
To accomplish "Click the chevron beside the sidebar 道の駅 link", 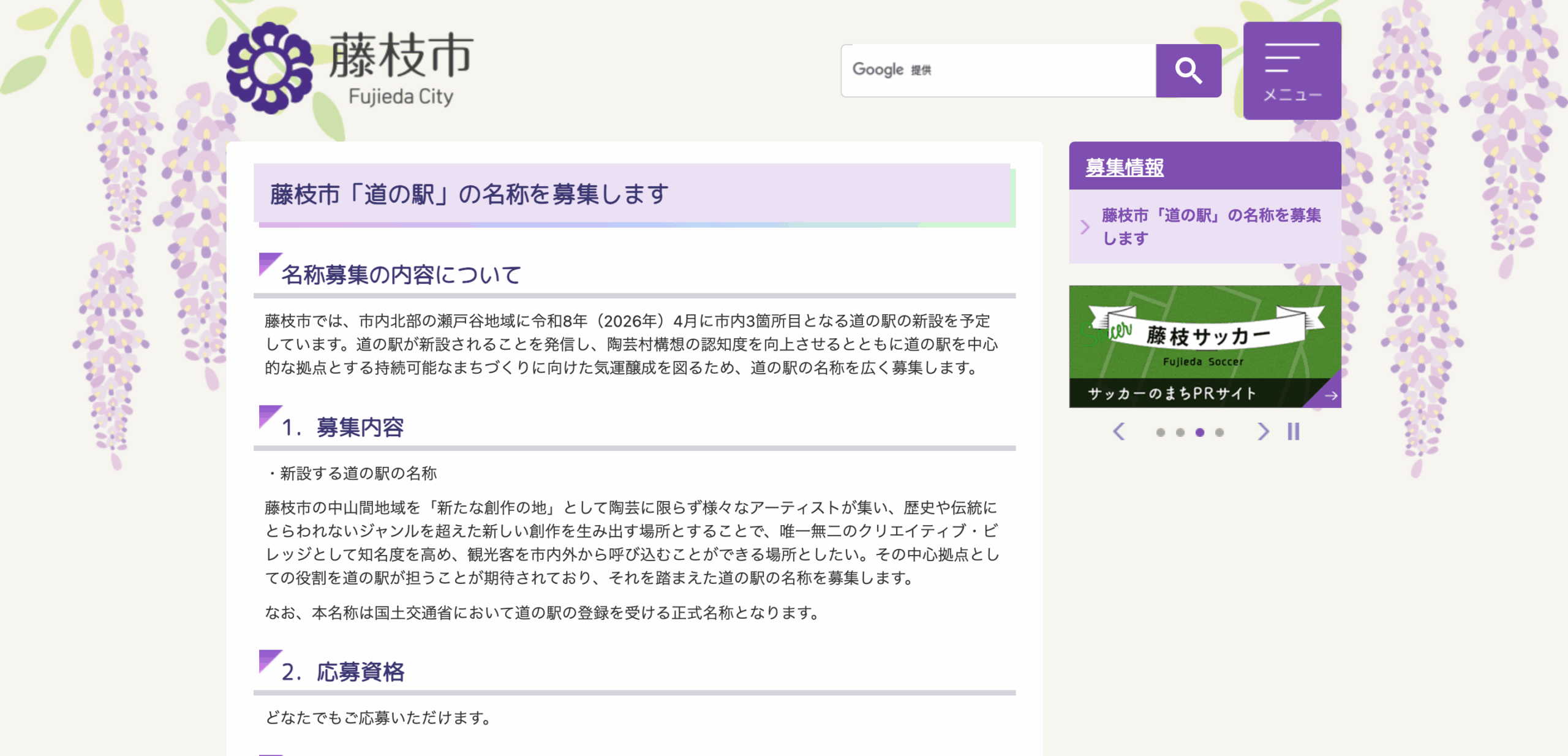I will [x=1085, y=227].
